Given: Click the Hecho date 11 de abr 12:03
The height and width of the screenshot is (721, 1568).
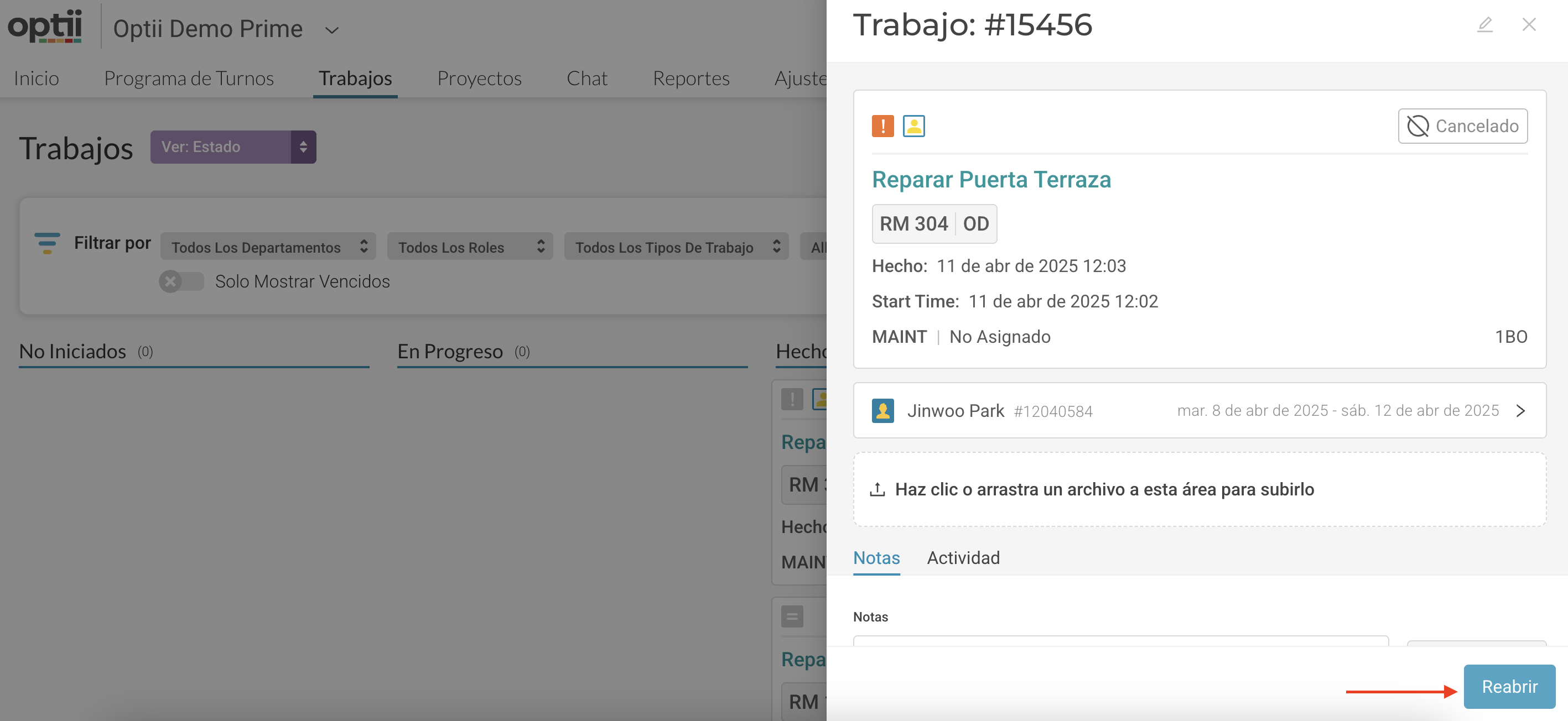Looking at the screenshot, I should pos(1031,266).
